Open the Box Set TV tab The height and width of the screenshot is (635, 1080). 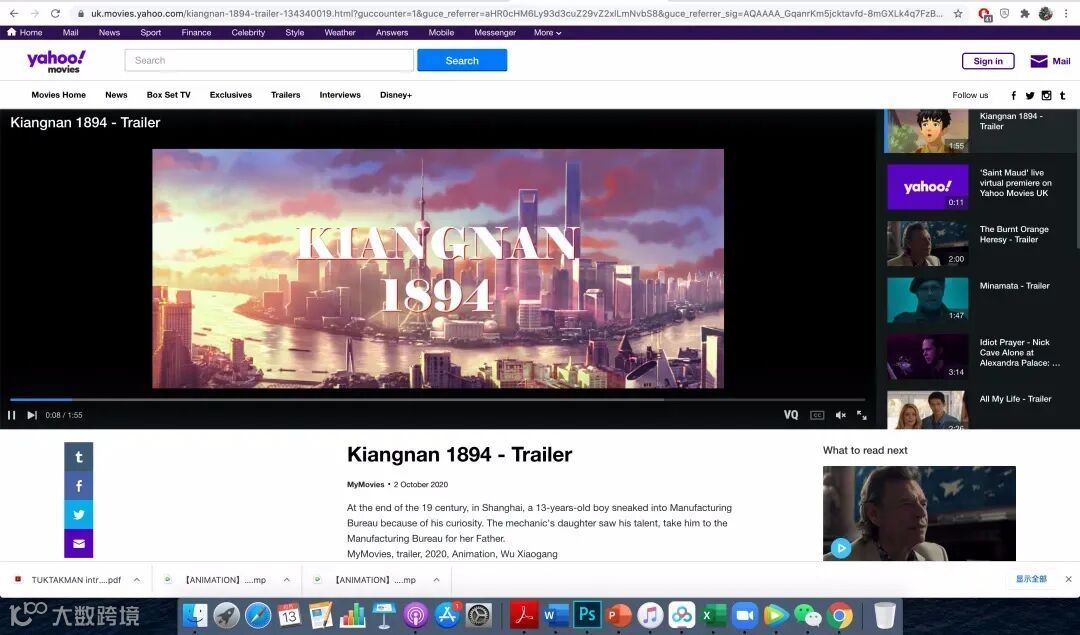pyautogui.click(x=168, y=95)
